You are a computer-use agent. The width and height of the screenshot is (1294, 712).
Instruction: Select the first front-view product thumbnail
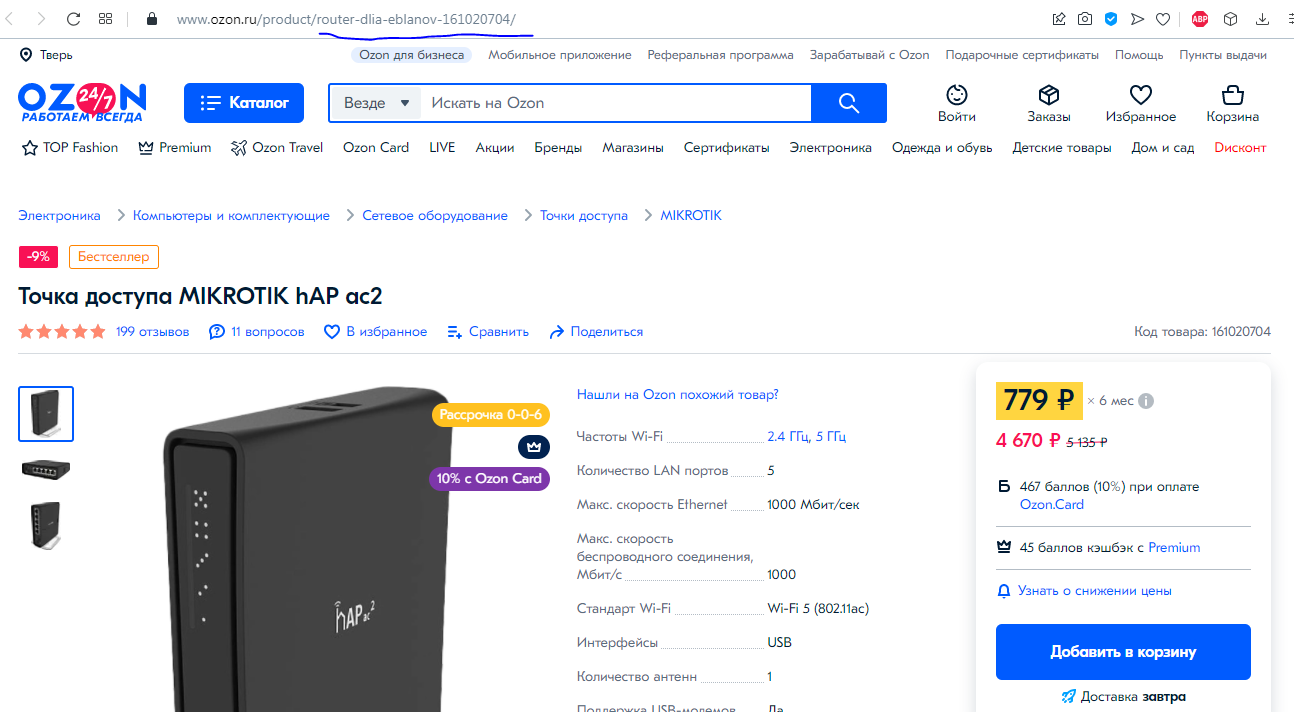pos(46,414)
